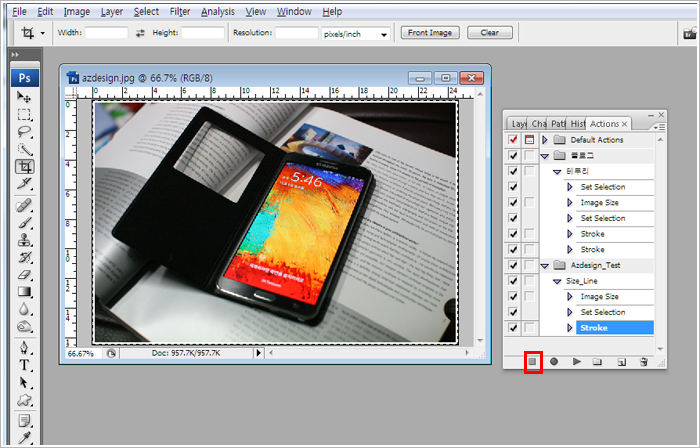Collapse the Size_Line action
This screenshot has height=448, width=700.
[557, 281]
